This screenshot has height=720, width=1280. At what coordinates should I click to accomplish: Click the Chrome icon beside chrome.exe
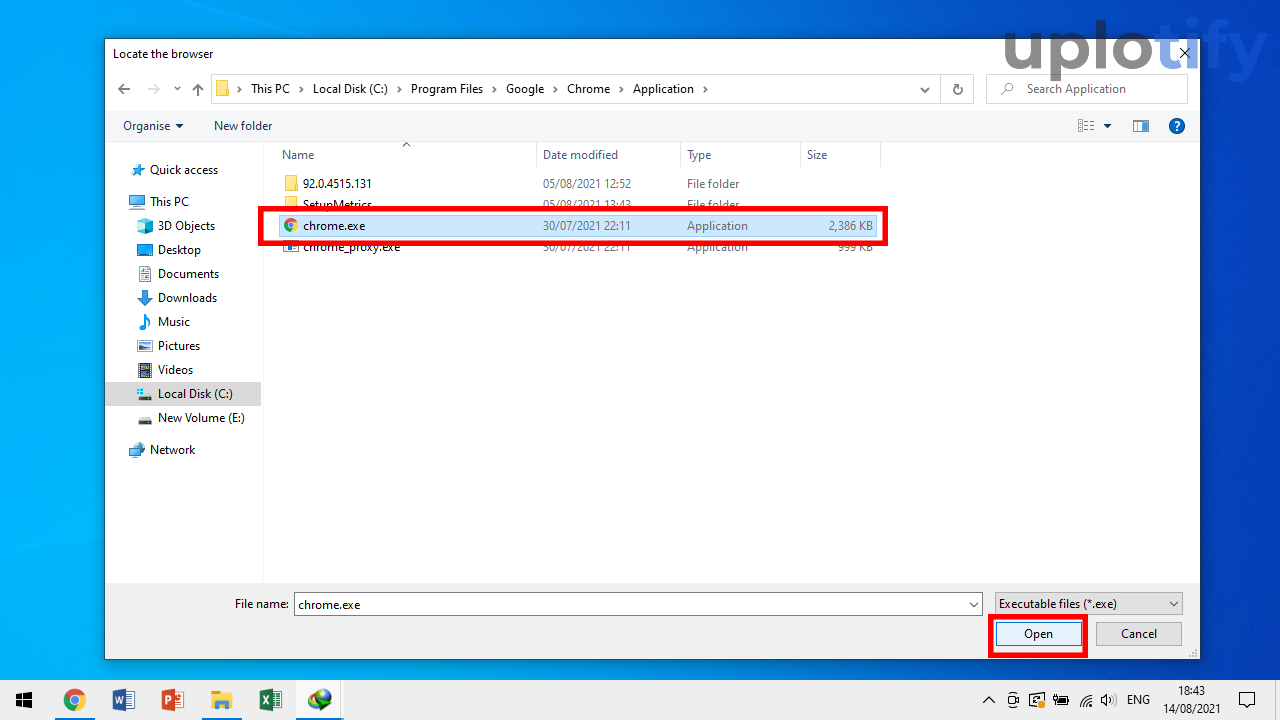291,226
